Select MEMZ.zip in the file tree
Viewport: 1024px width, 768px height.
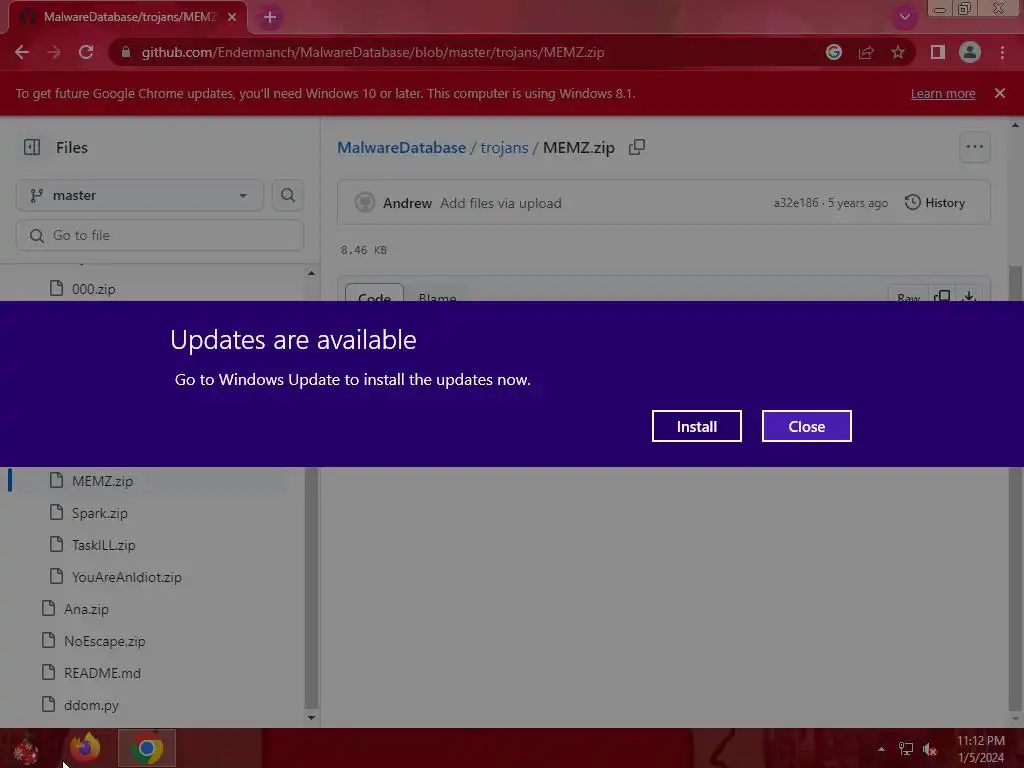[x=102, y=481]
